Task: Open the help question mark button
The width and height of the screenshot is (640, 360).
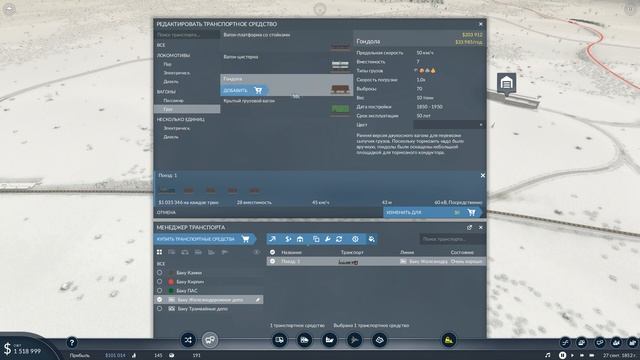Action: tap(72, 342)
